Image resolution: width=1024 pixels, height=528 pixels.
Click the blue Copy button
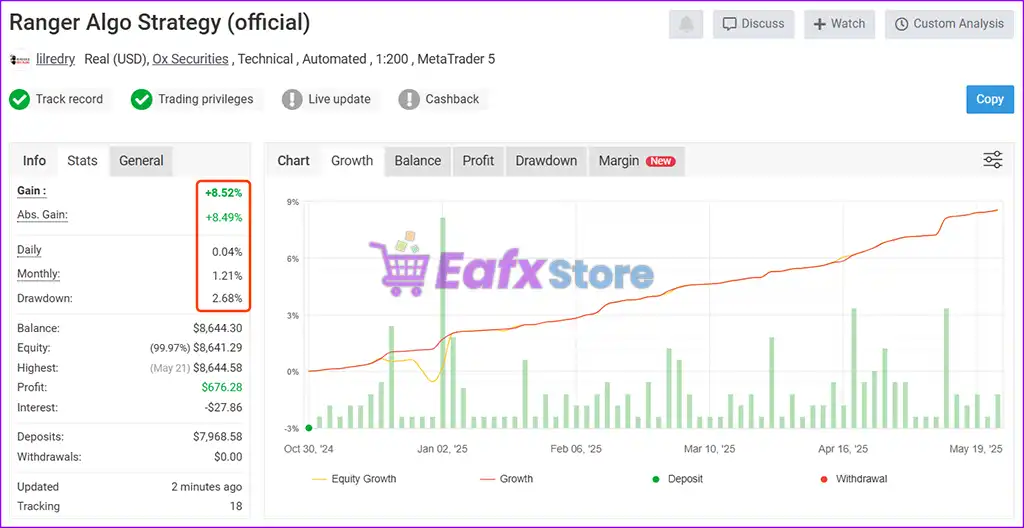[990, 99]
